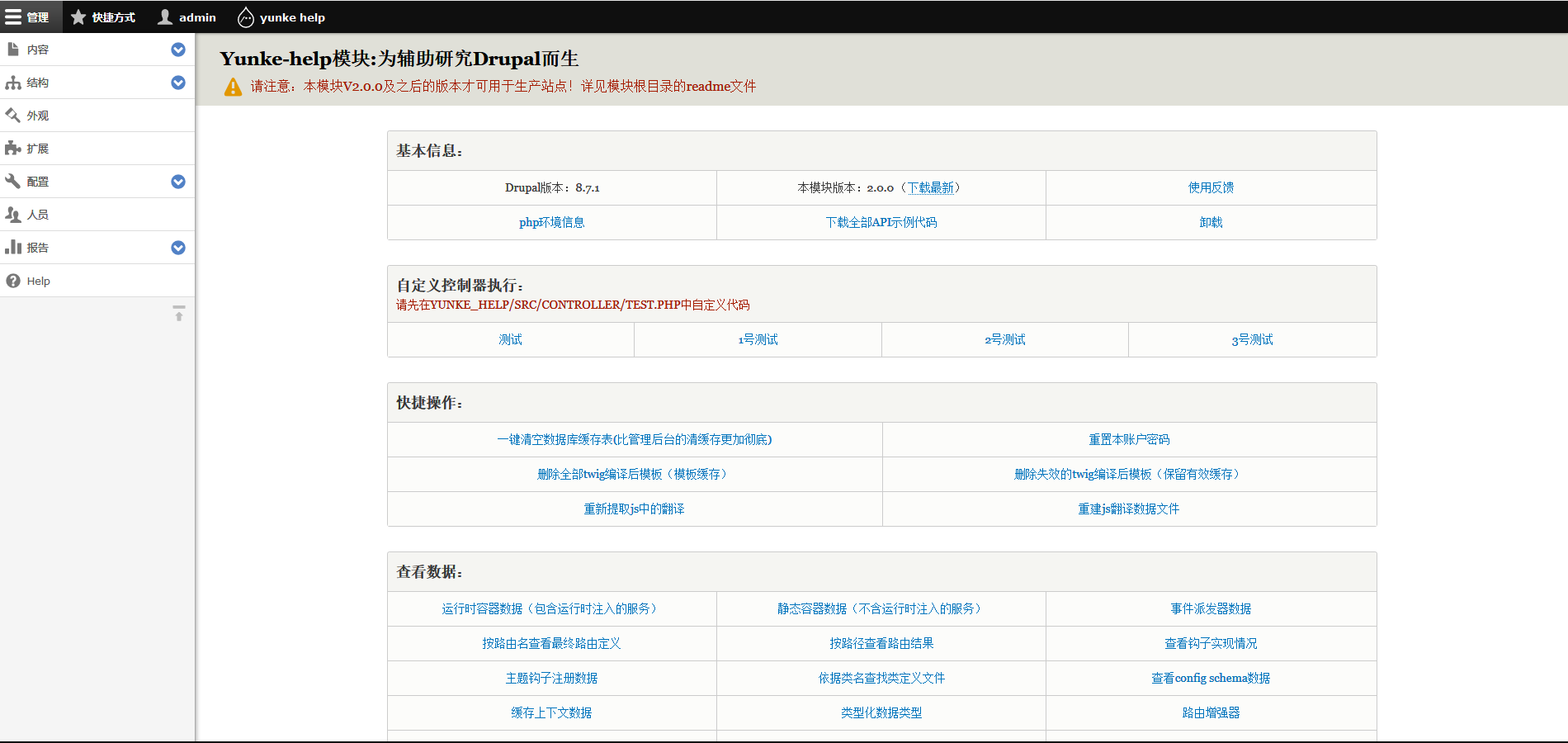Click the hamburger 管理 menu icon

[x=13, y=17]
